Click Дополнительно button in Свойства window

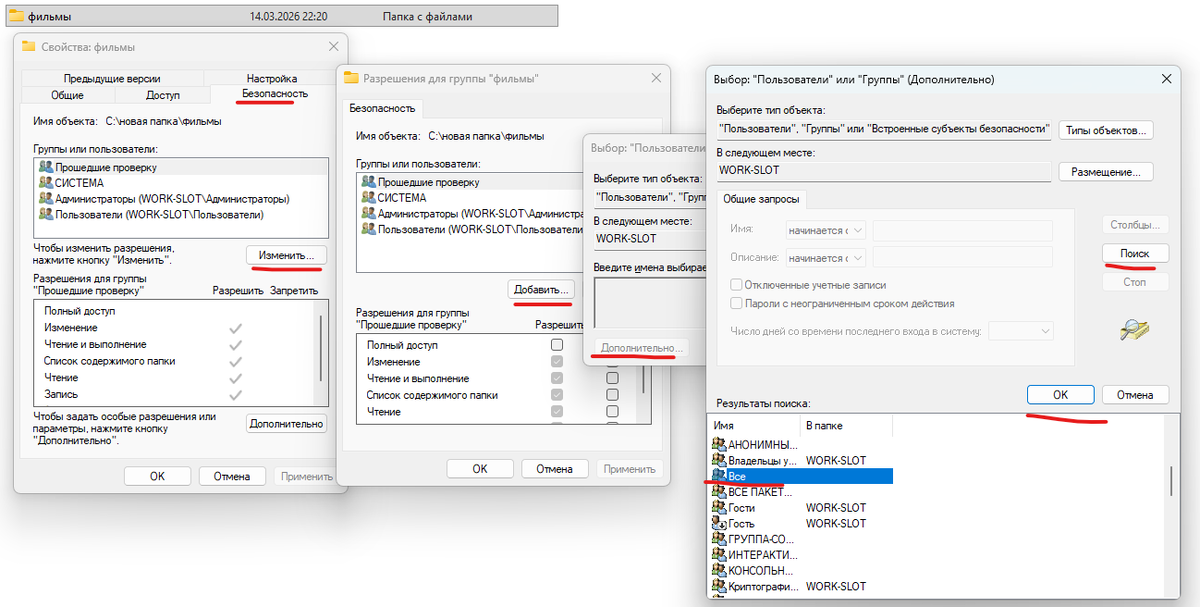pyautogui.click(x=287, y=424)
